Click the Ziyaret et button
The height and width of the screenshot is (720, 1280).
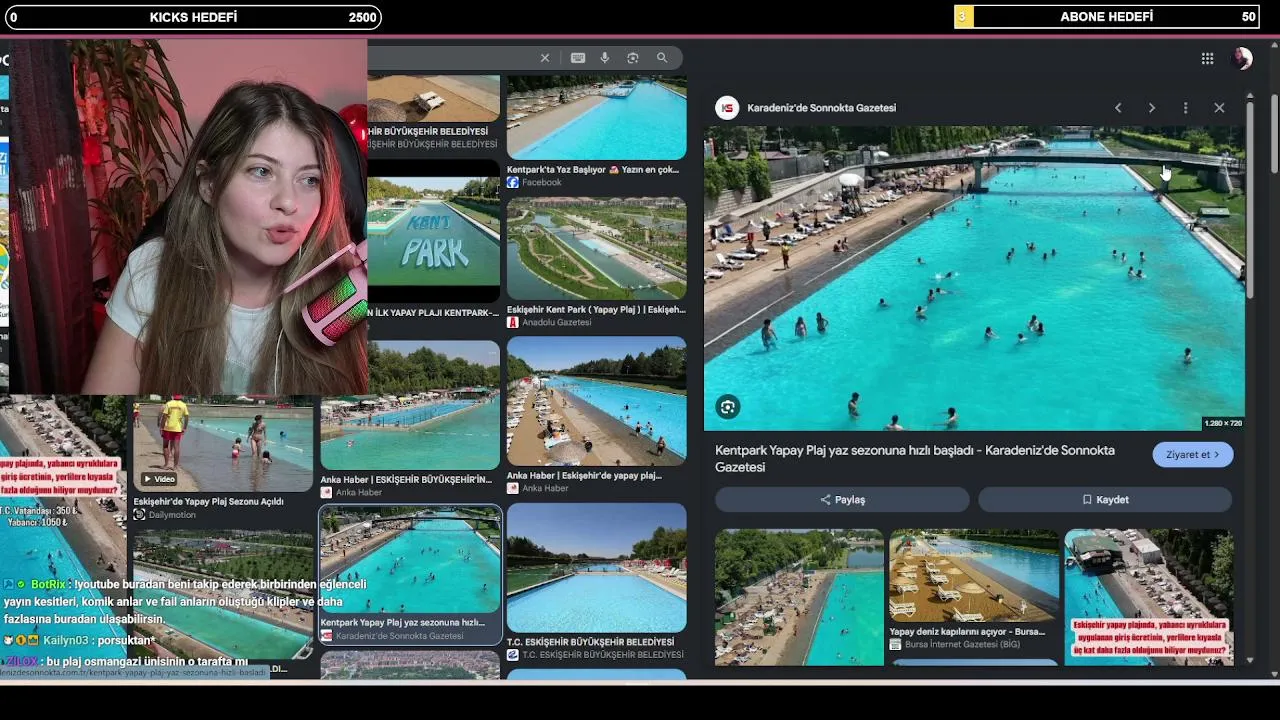[x=1193, y=455]
